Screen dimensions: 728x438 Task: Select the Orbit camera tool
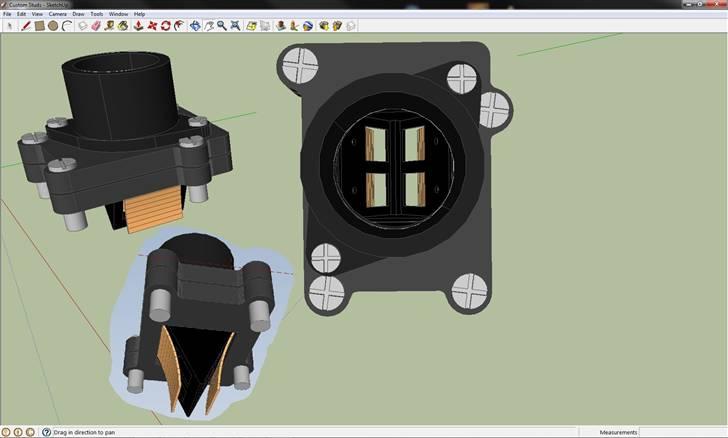[195, 25]
